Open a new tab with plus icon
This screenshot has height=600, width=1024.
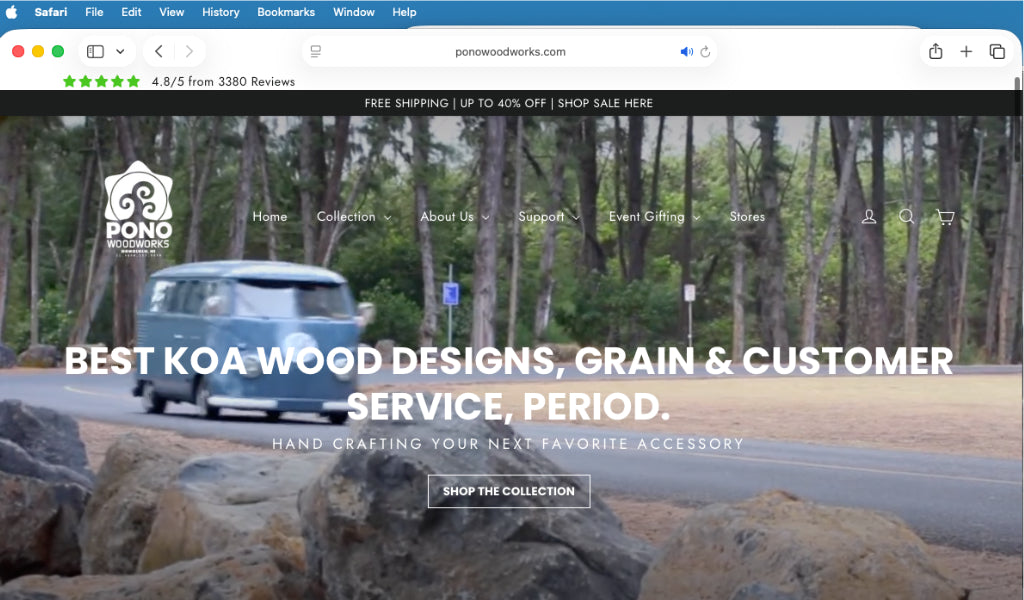coord(966,52)
